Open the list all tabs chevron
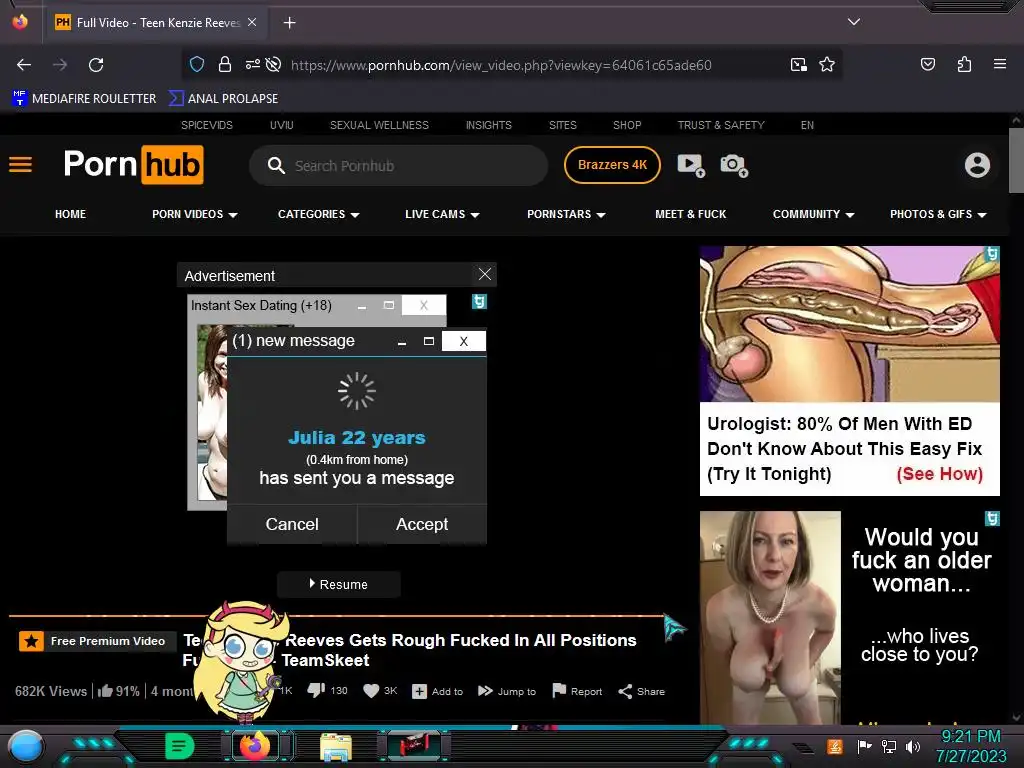The width and height of the screenshot is (1024, 768). 854,22
